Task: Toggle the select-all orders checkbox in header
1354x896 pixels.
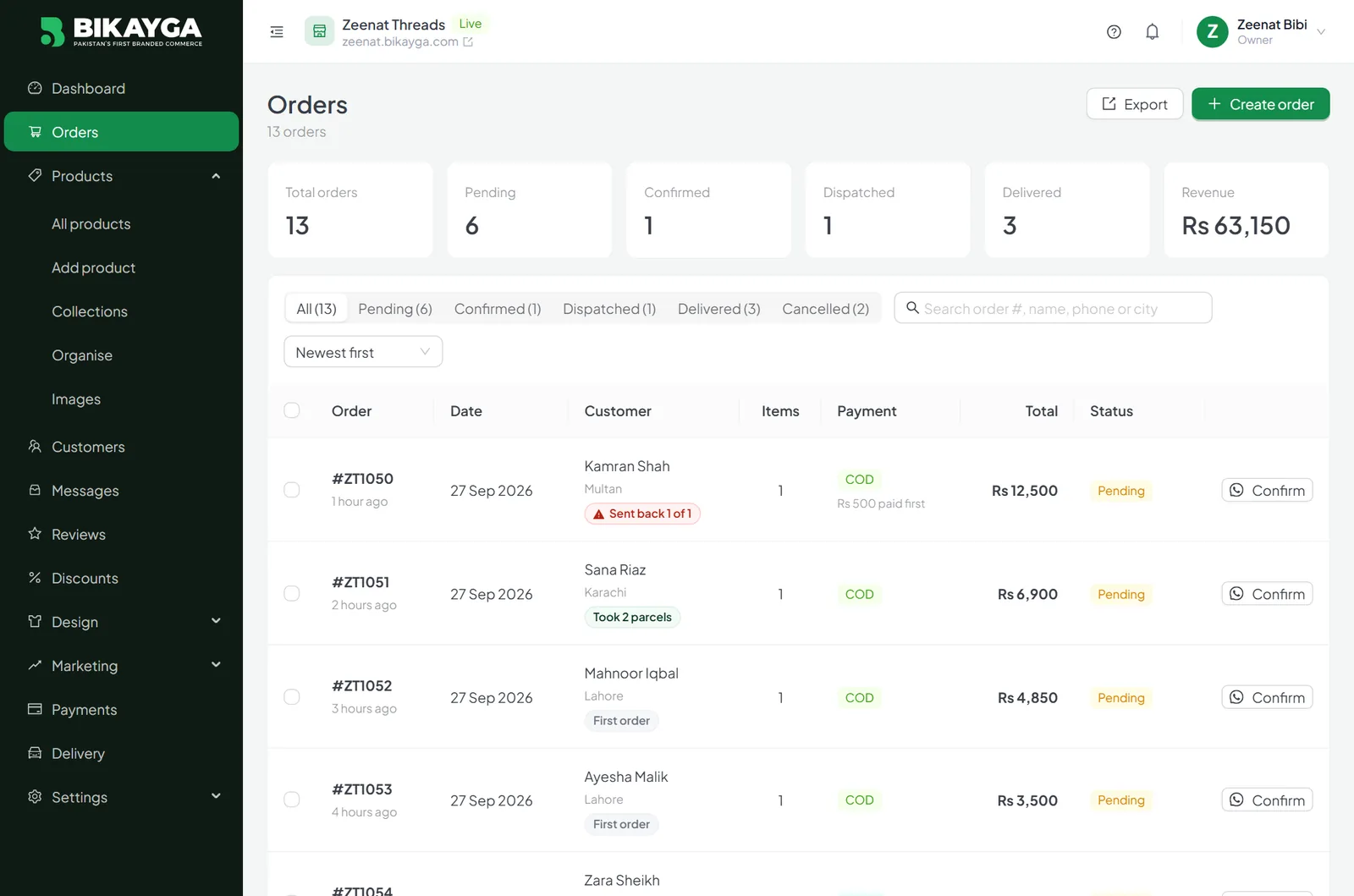Action: 292,410
